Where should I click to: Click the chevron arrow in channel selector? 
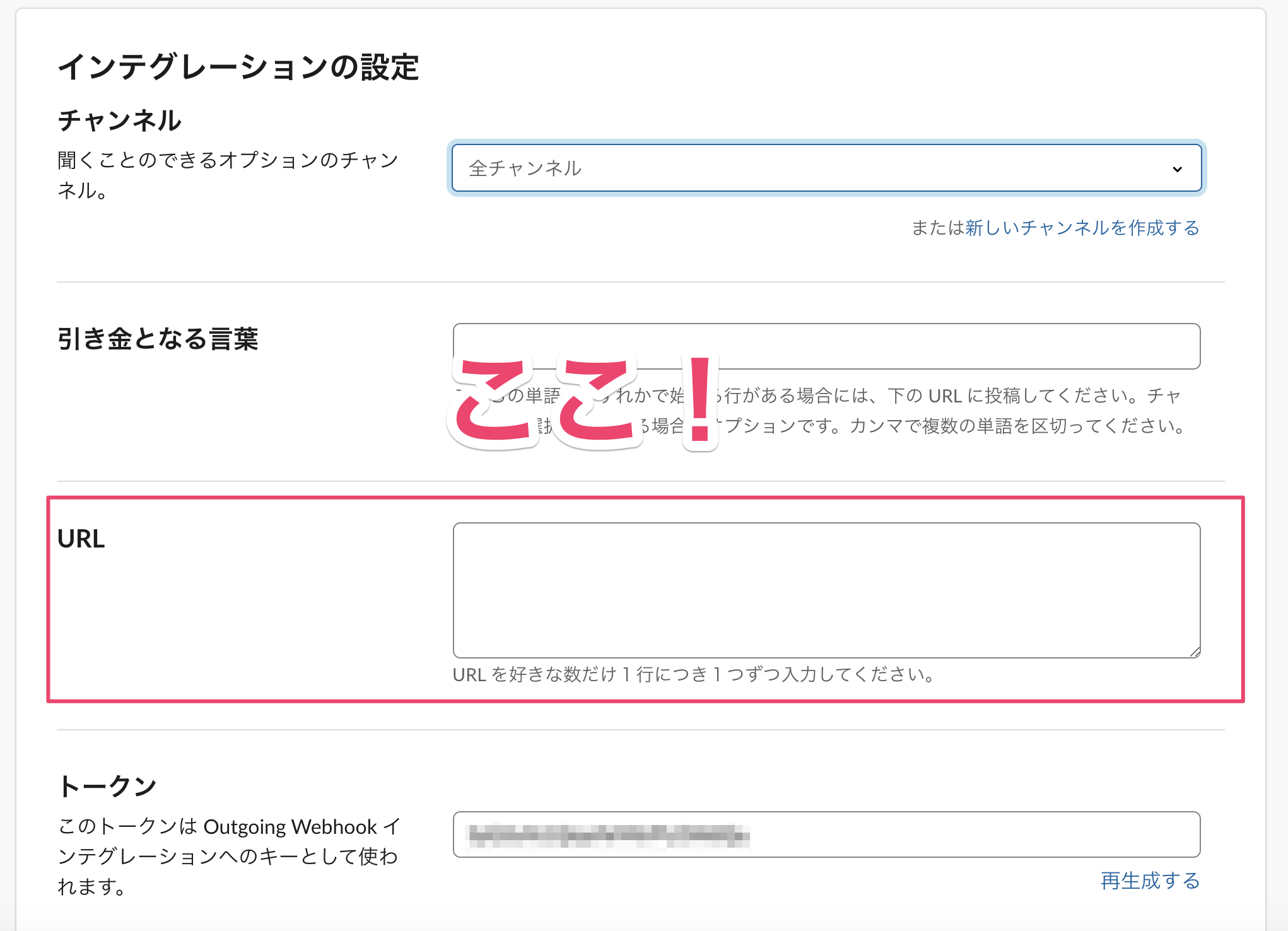1177,169
